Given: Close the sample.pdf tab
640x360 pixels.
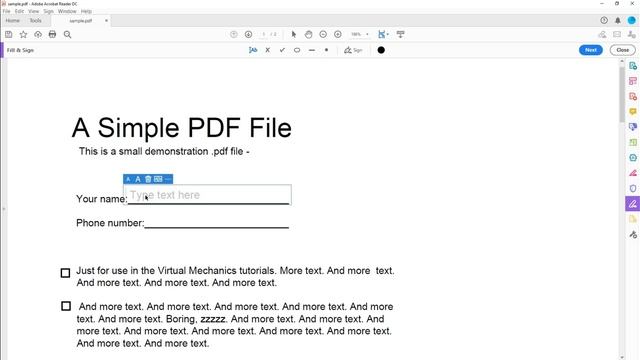Looking at the screenshot, I should pos(106,20).
